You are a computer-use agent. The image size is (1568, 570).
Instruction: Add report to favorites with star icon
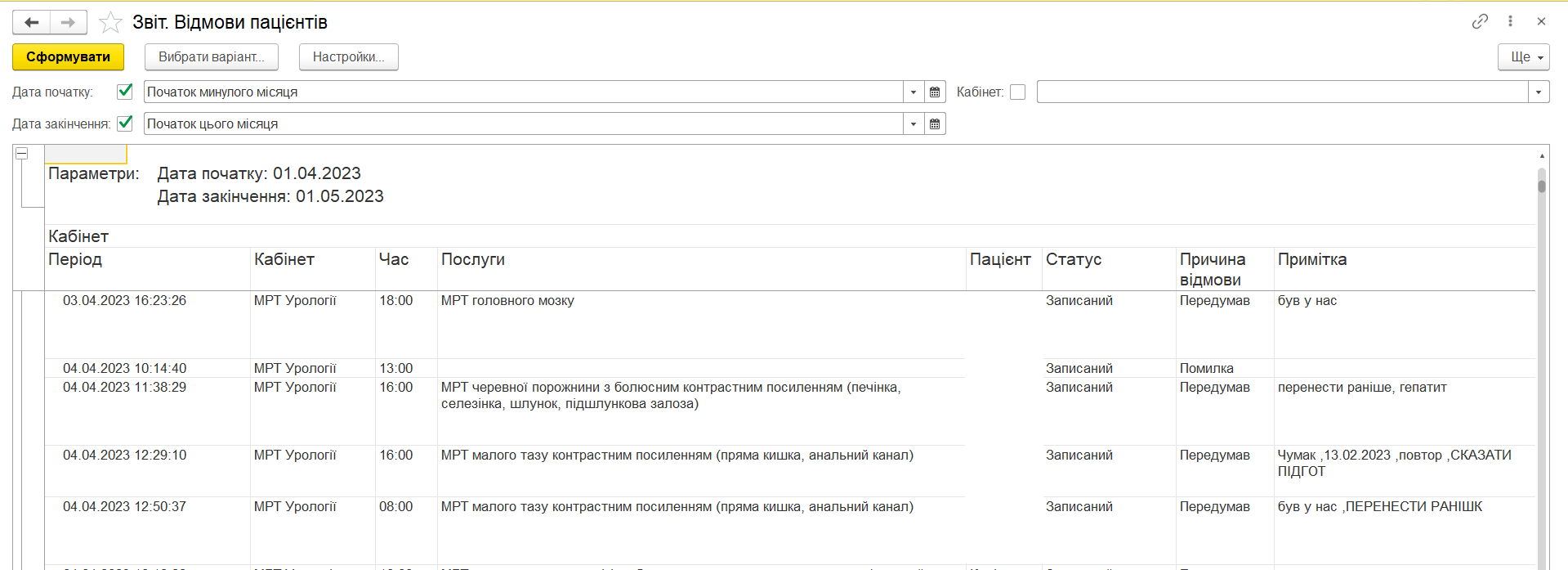point(110,22)
